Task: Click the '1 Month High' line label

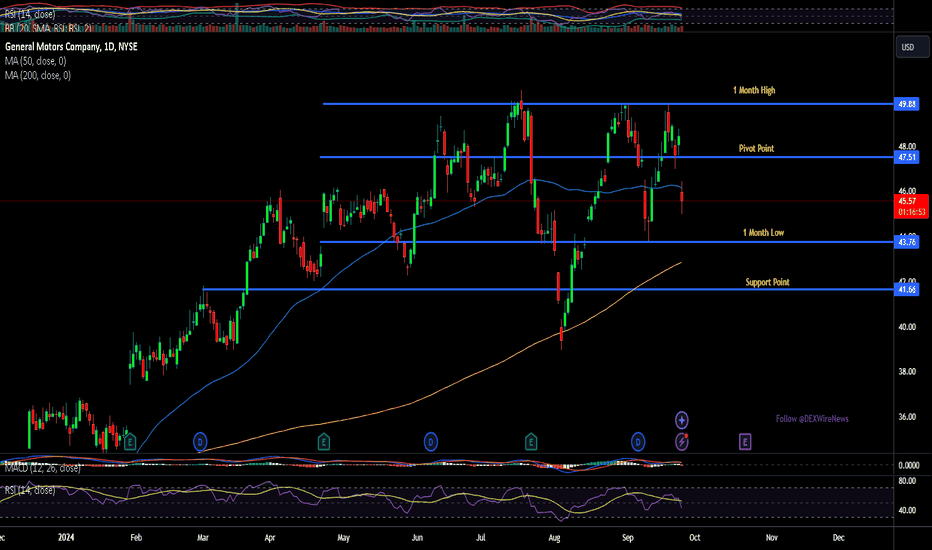Action: [754, 90]
